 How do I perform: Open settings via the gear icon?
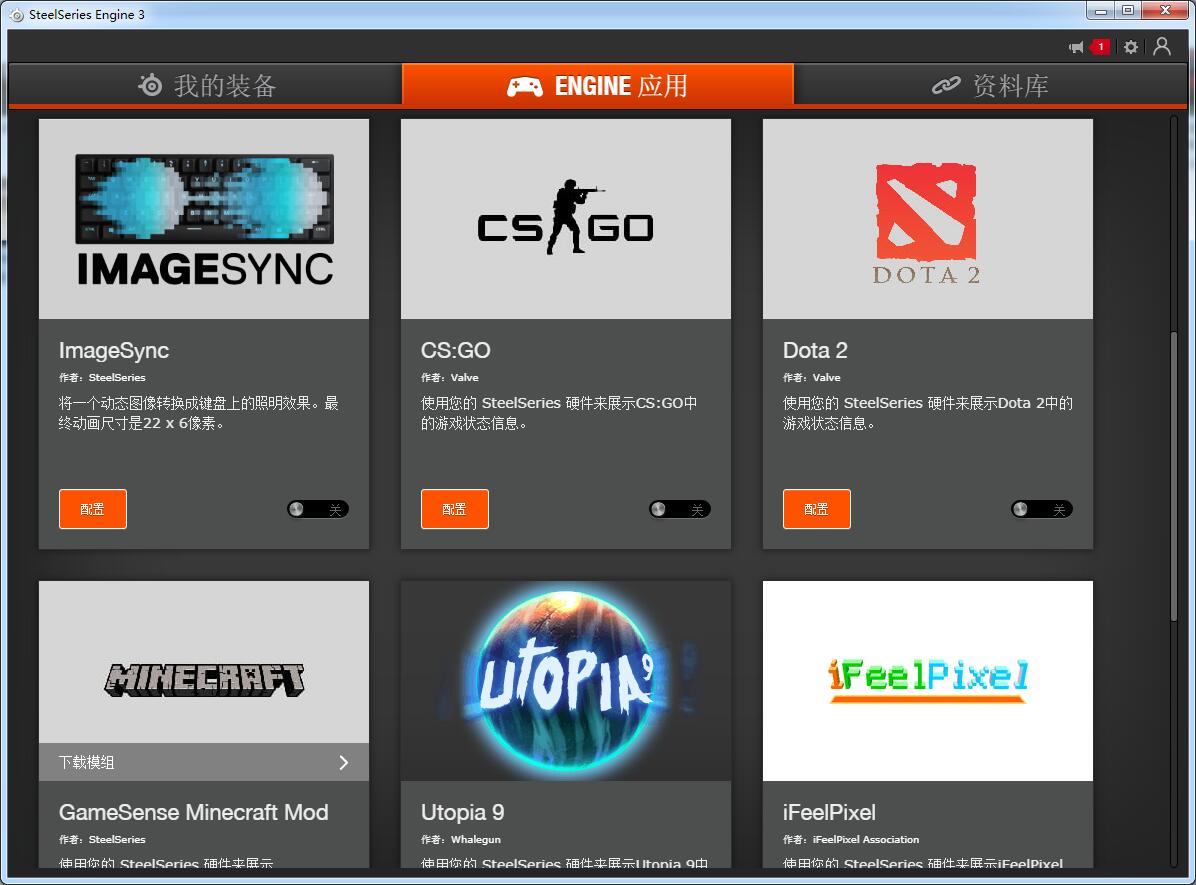1131,47
